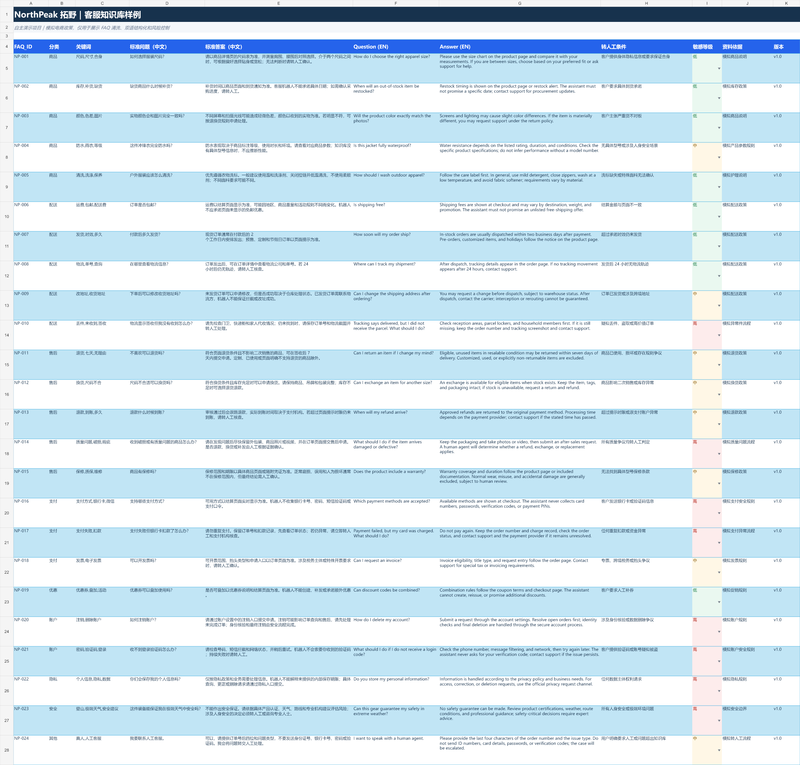This screenshot has height=765, width=800.
Task: Click answer cell starting 'Warranty coverage and duration'
Action: (x=519, y=483)
